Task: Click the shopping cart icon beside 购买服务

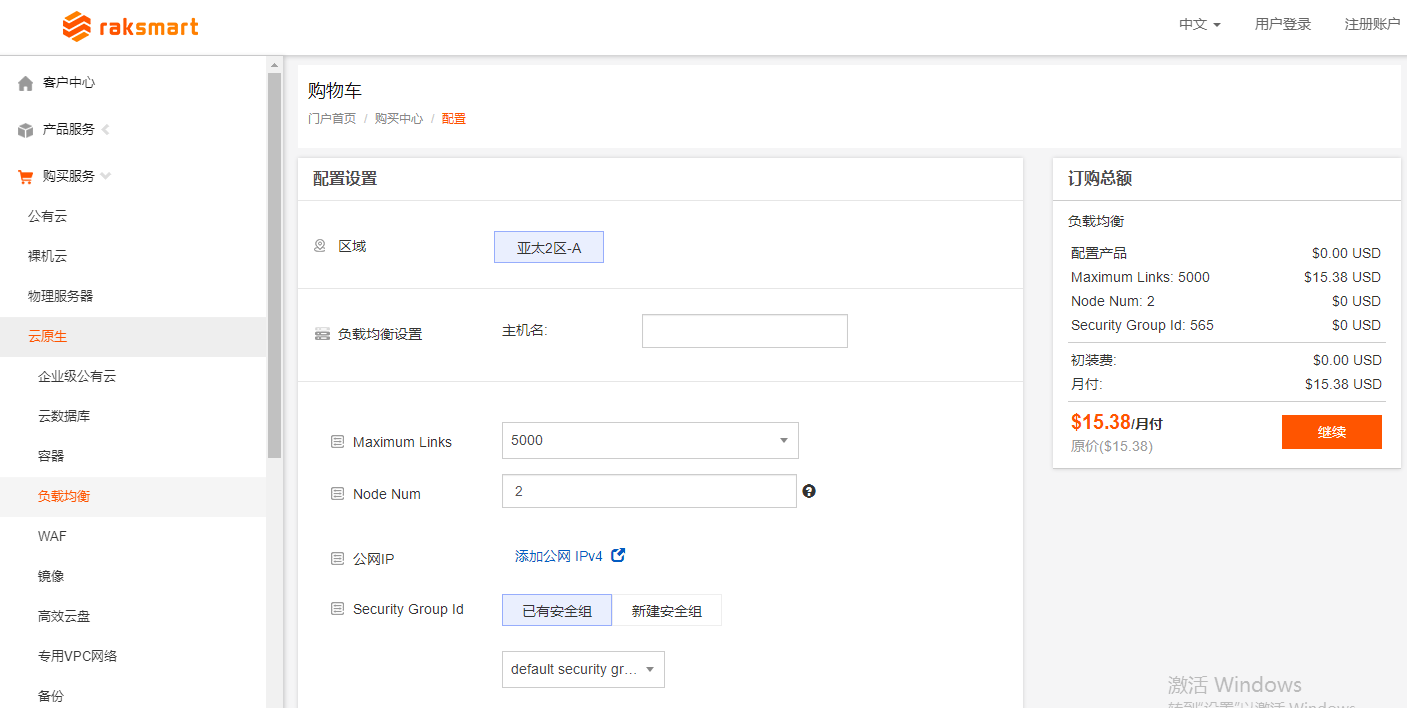Action: click(24, 176)
